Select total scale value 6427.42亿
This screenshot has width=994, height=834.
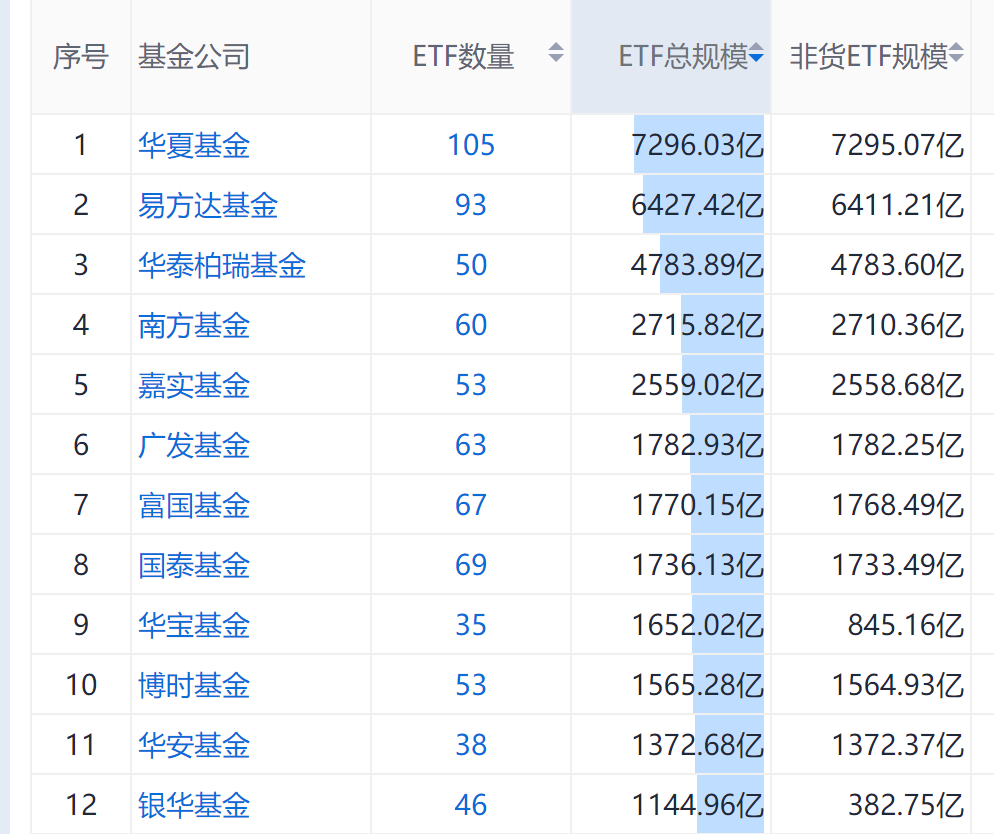(697, 205)
